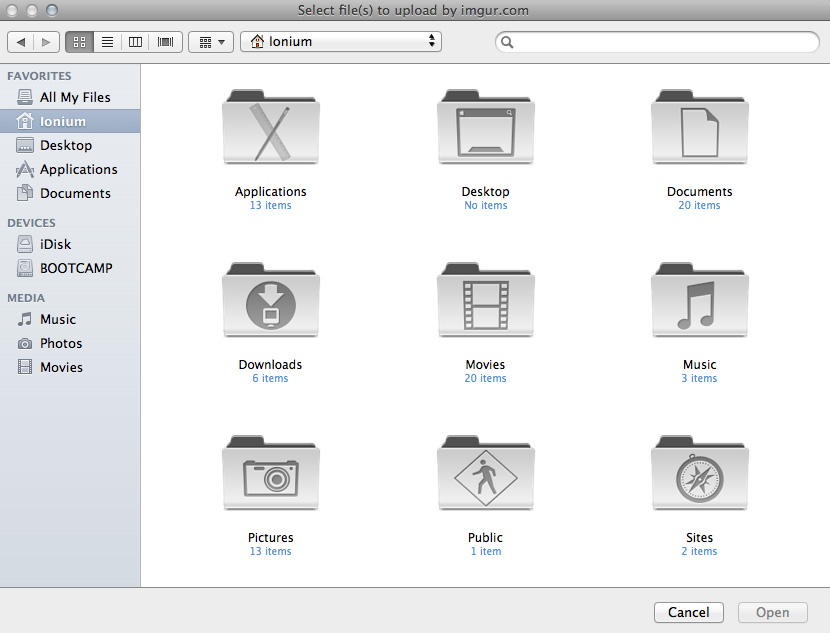Click the Downloads folder name label

point(270,365)
